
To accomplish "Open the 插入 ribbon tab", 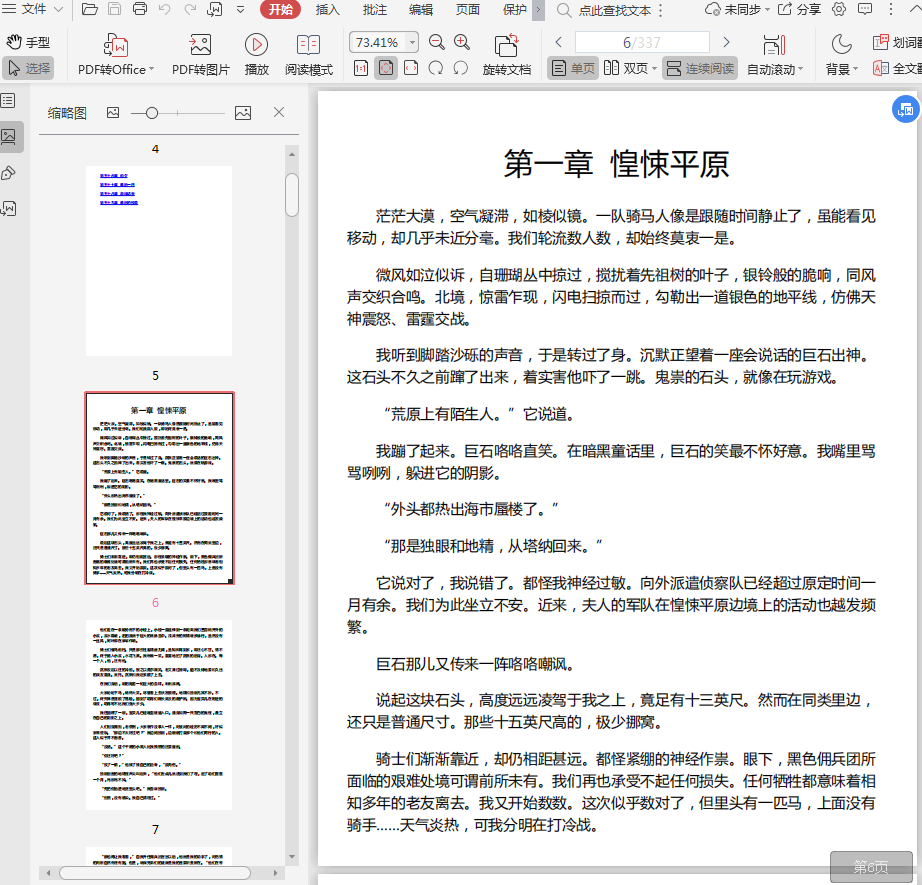I will pos(327,10).
